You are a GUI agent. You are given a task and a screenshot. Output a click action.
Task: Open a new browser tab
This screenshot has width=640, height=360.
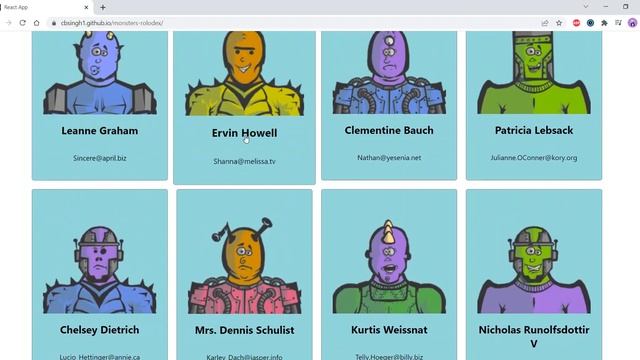click(x=103, y=7)
